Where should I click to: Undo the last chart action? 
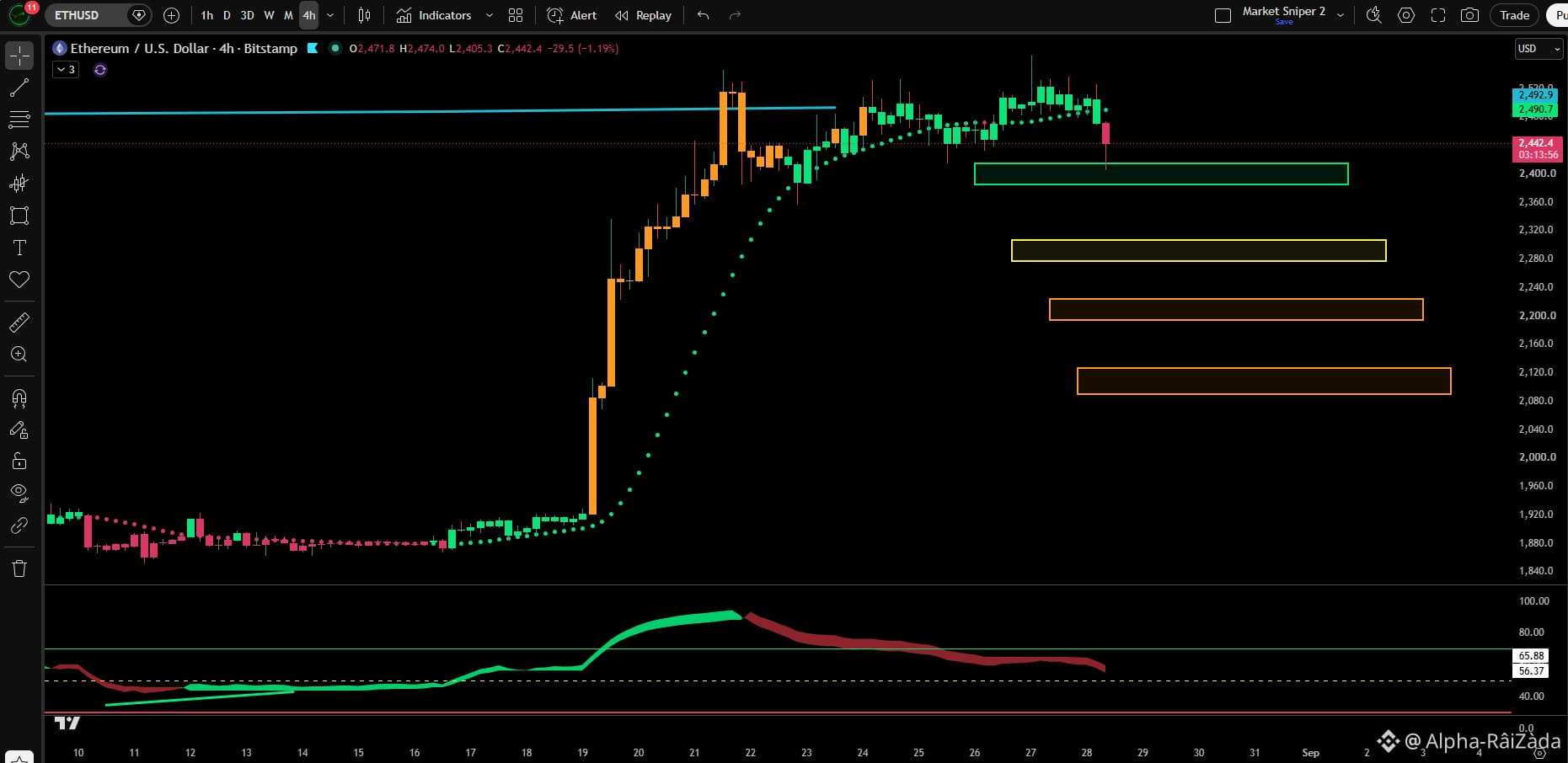pyautogui.click(x=704, y=15)
